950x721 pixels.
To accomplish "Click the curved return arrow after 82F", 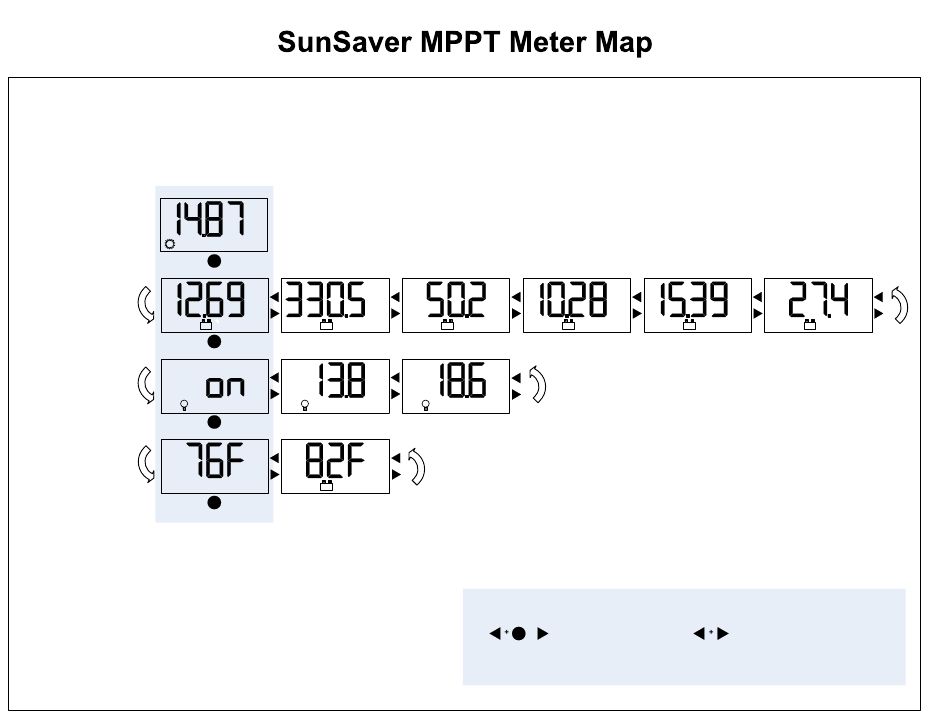I will click(416, 467).
